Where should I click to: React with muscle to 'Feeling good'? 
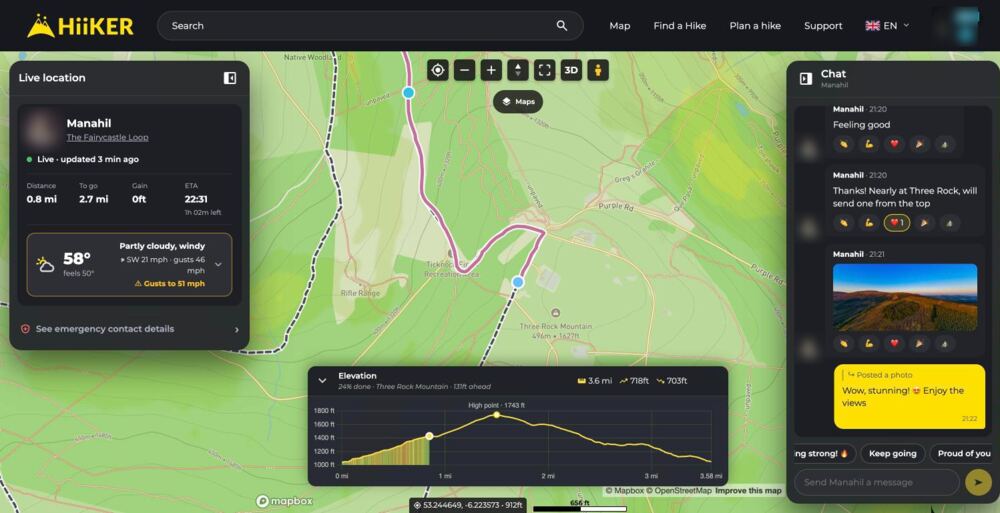869,144
